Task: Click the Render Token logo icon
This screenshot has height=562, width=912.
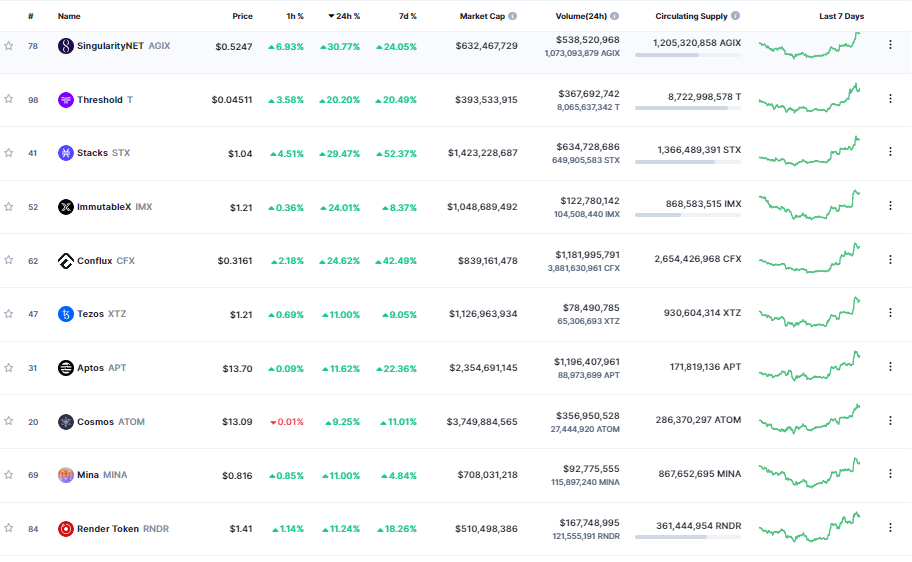Action: (x=66, y=529)
